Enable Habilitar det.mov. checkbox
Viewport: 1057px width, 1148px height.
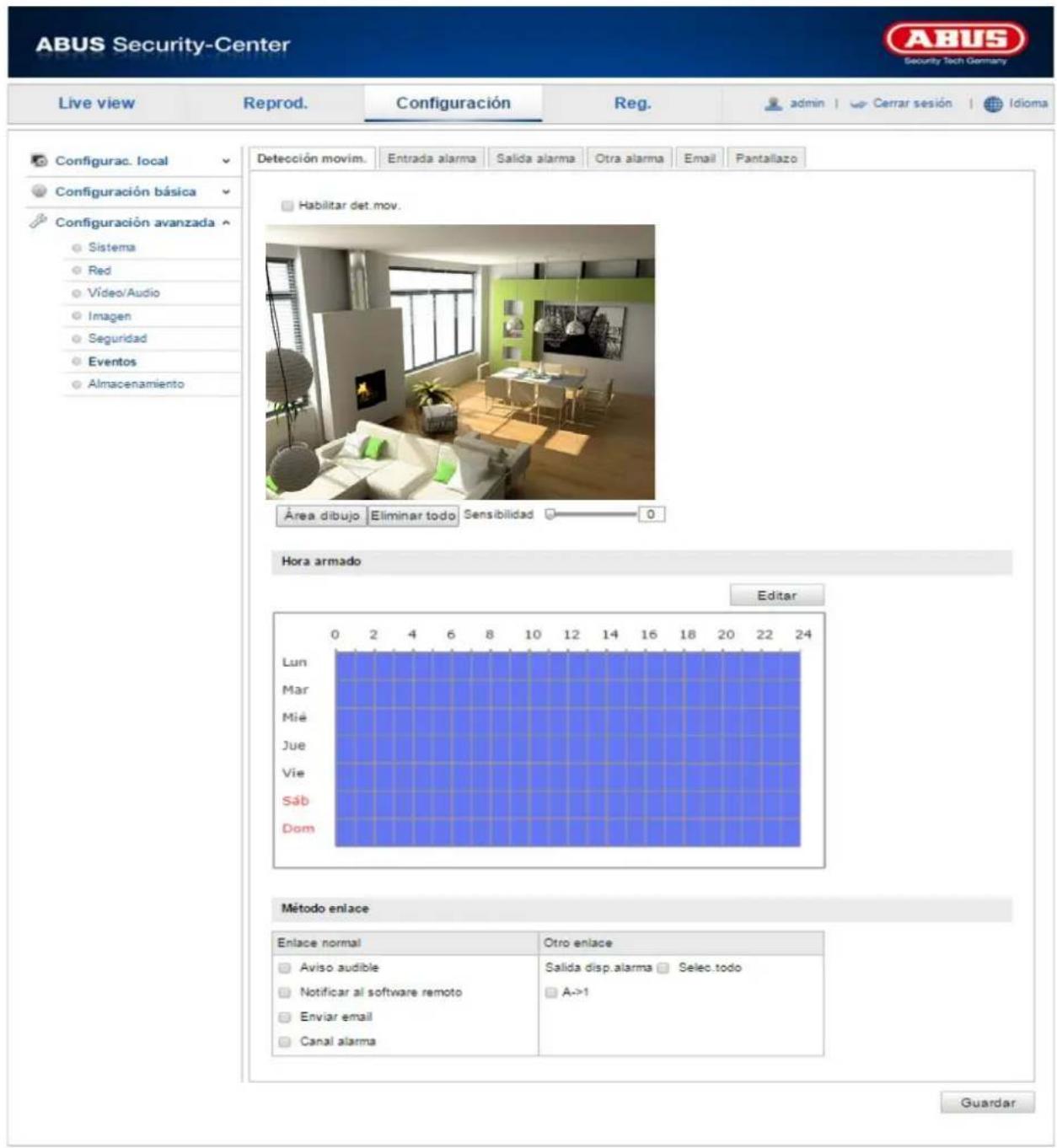[x=287, y=206]
